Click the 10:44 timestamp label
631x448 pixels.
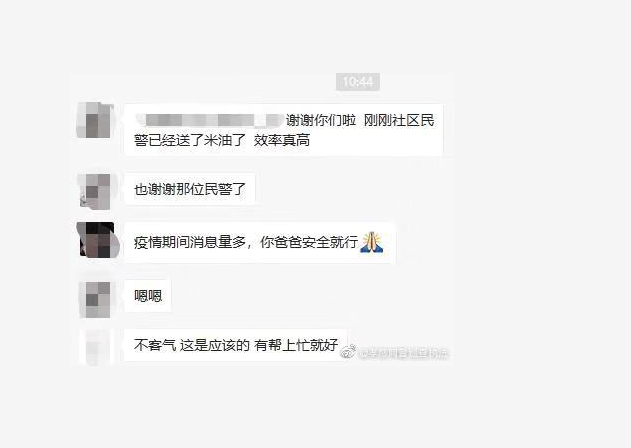pos(358,82)
